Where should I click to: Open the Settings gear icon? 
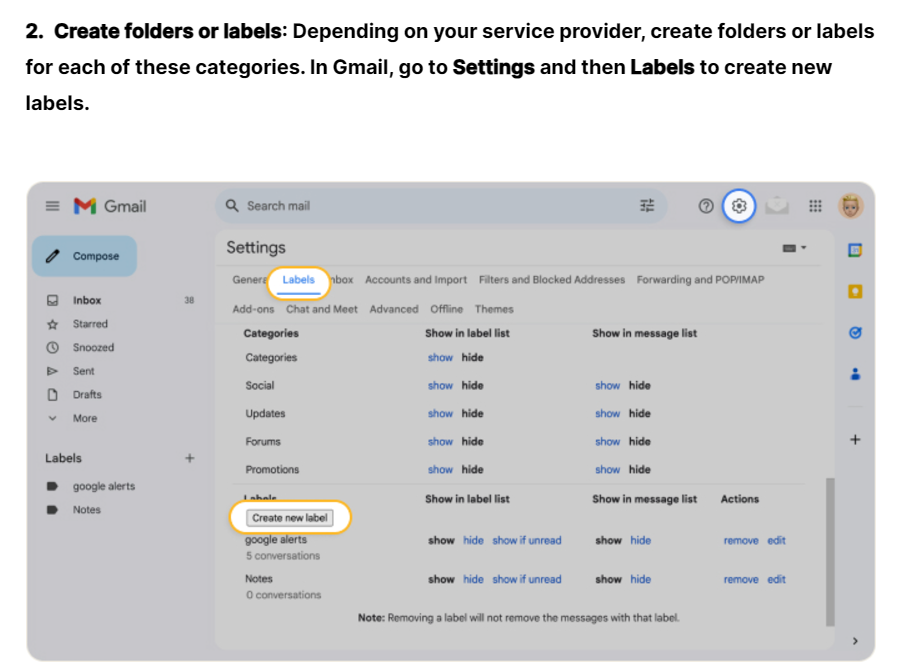click(739, 206)
